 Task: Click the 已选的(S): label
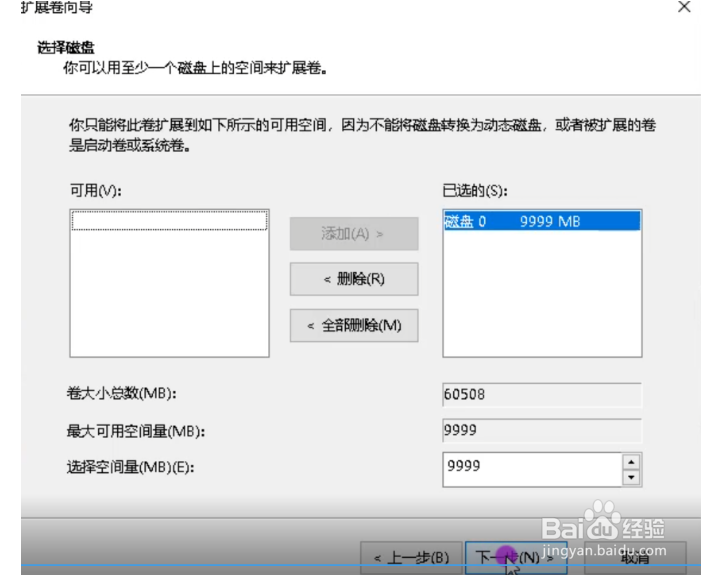[x=475, y=191]
